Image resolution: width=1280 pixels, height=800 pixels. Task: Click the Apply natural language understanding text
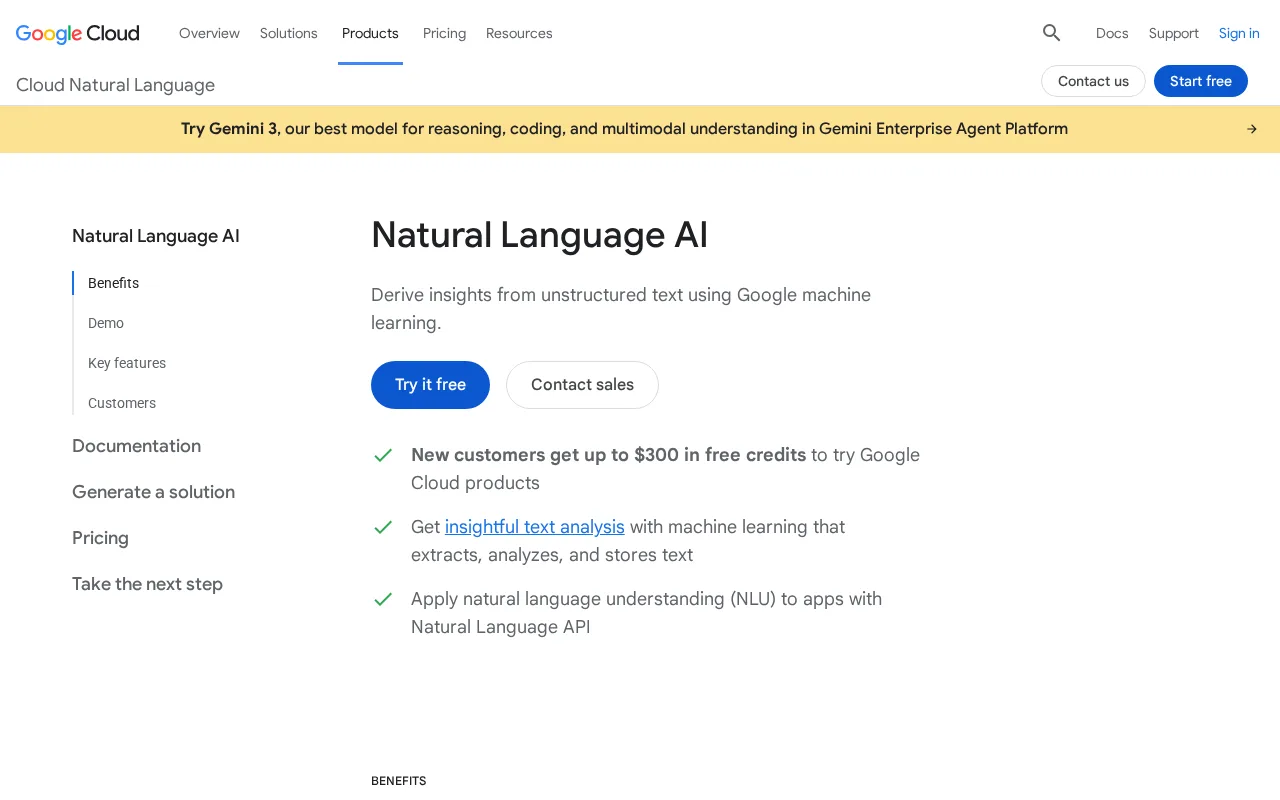646,613
